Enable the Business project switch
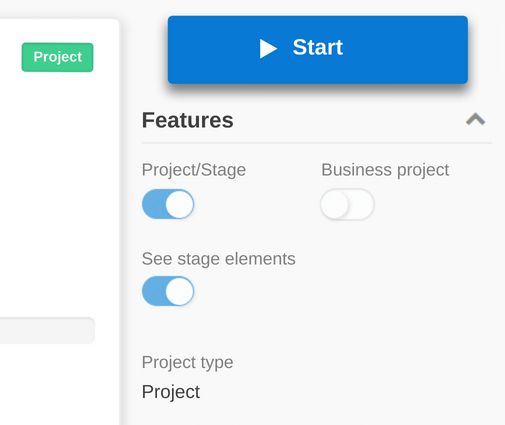This screenshot has height=425, width=505. [347, 204]
